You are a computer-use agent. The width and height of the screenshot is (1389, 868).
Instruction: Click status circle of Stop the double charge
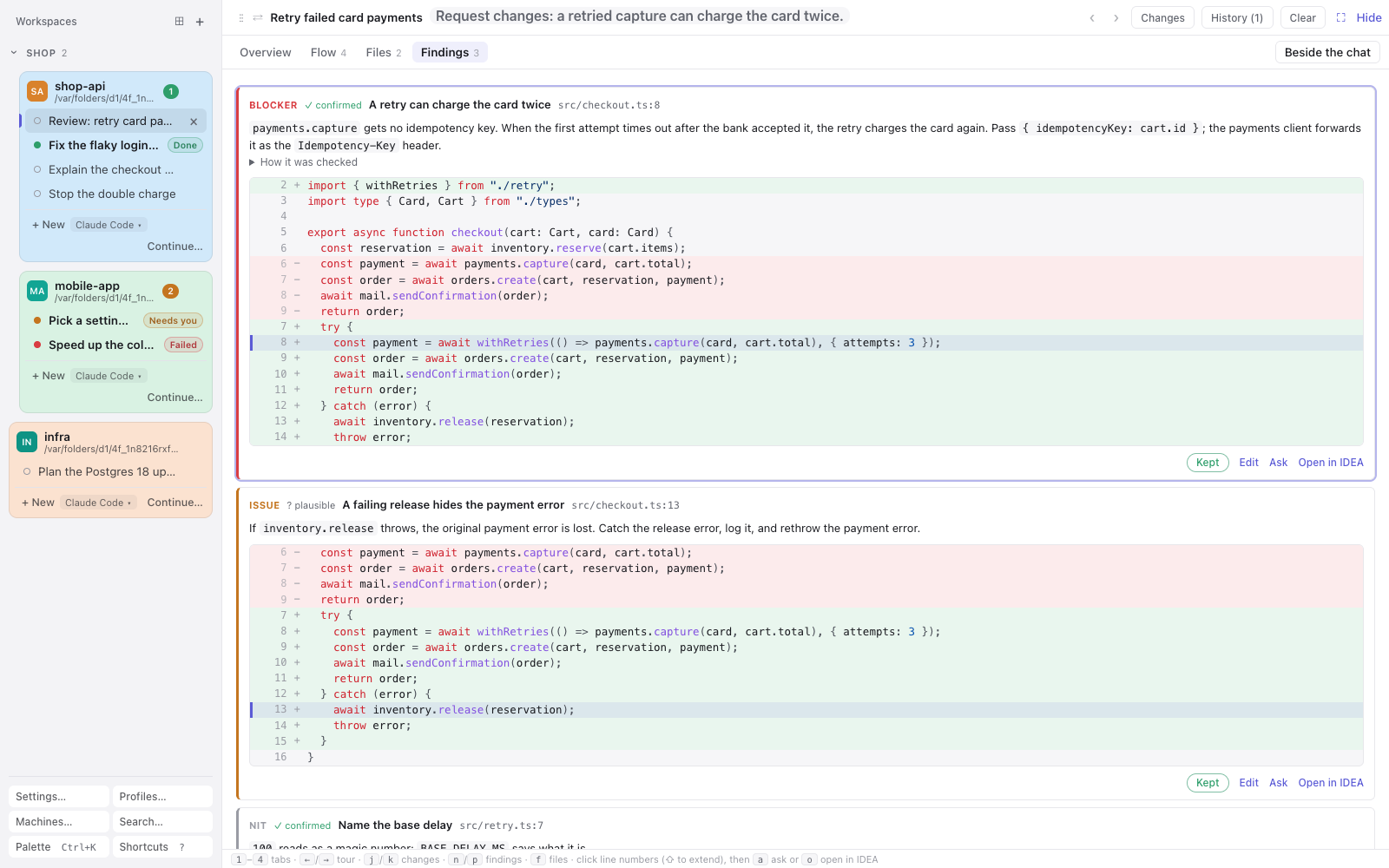(37, 194)
